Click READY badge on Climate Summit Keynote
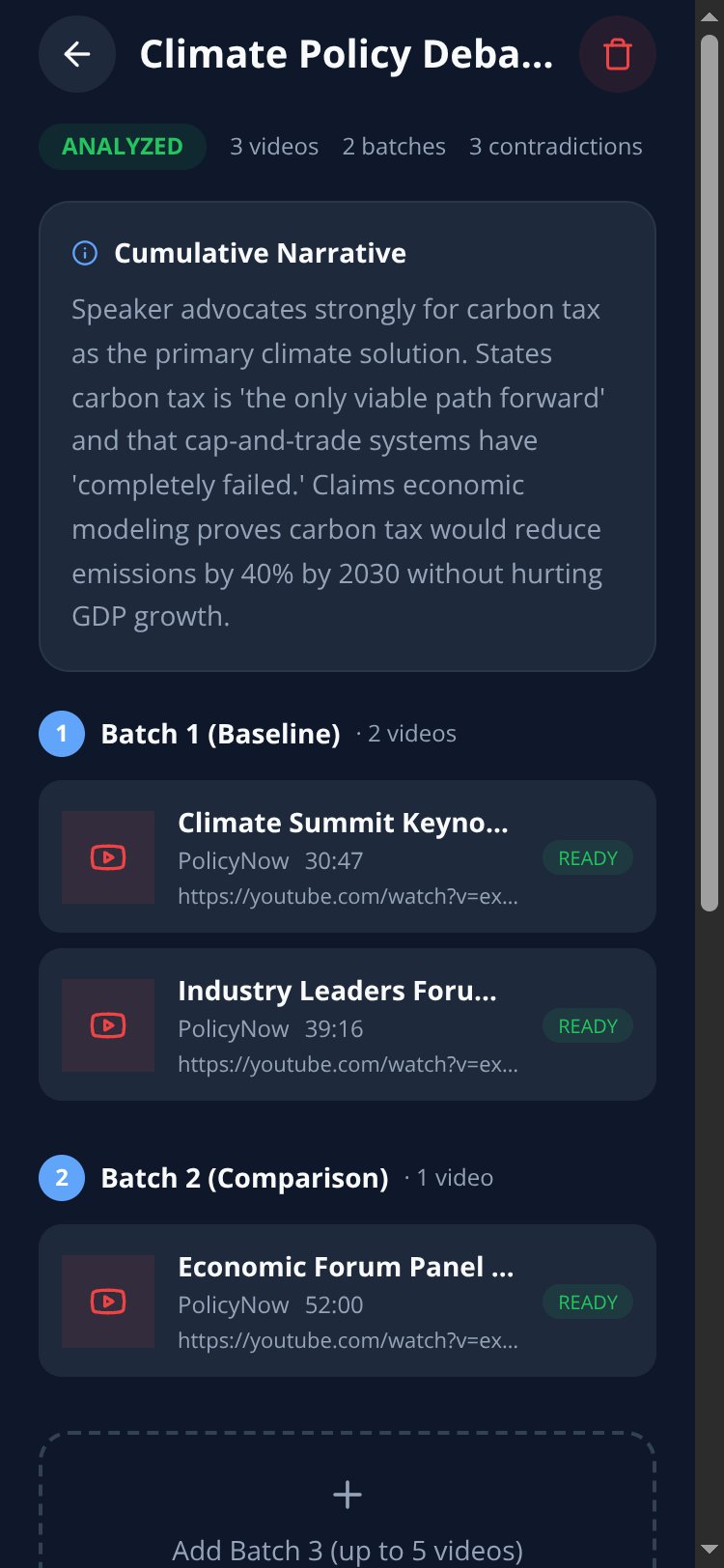The height and width of the screenshot is (1568, 724). tap(588, 858)
